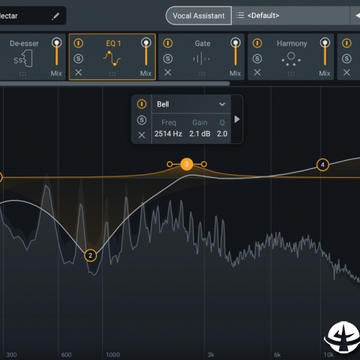Remove the Gate module
360x360 pixels.
coord(168,72)
